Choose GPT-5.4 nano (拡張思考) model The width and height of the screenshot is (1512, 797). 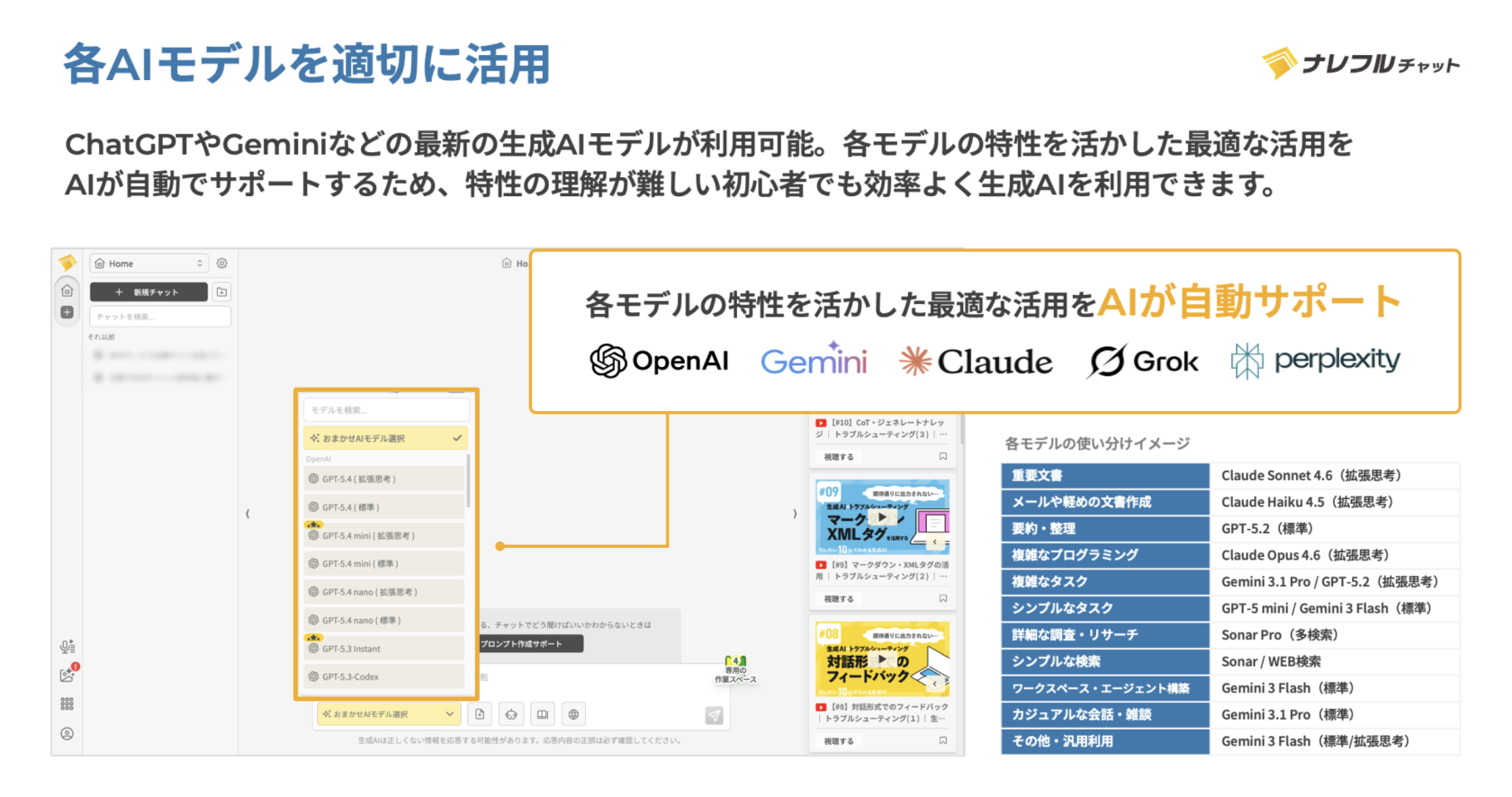384,592
